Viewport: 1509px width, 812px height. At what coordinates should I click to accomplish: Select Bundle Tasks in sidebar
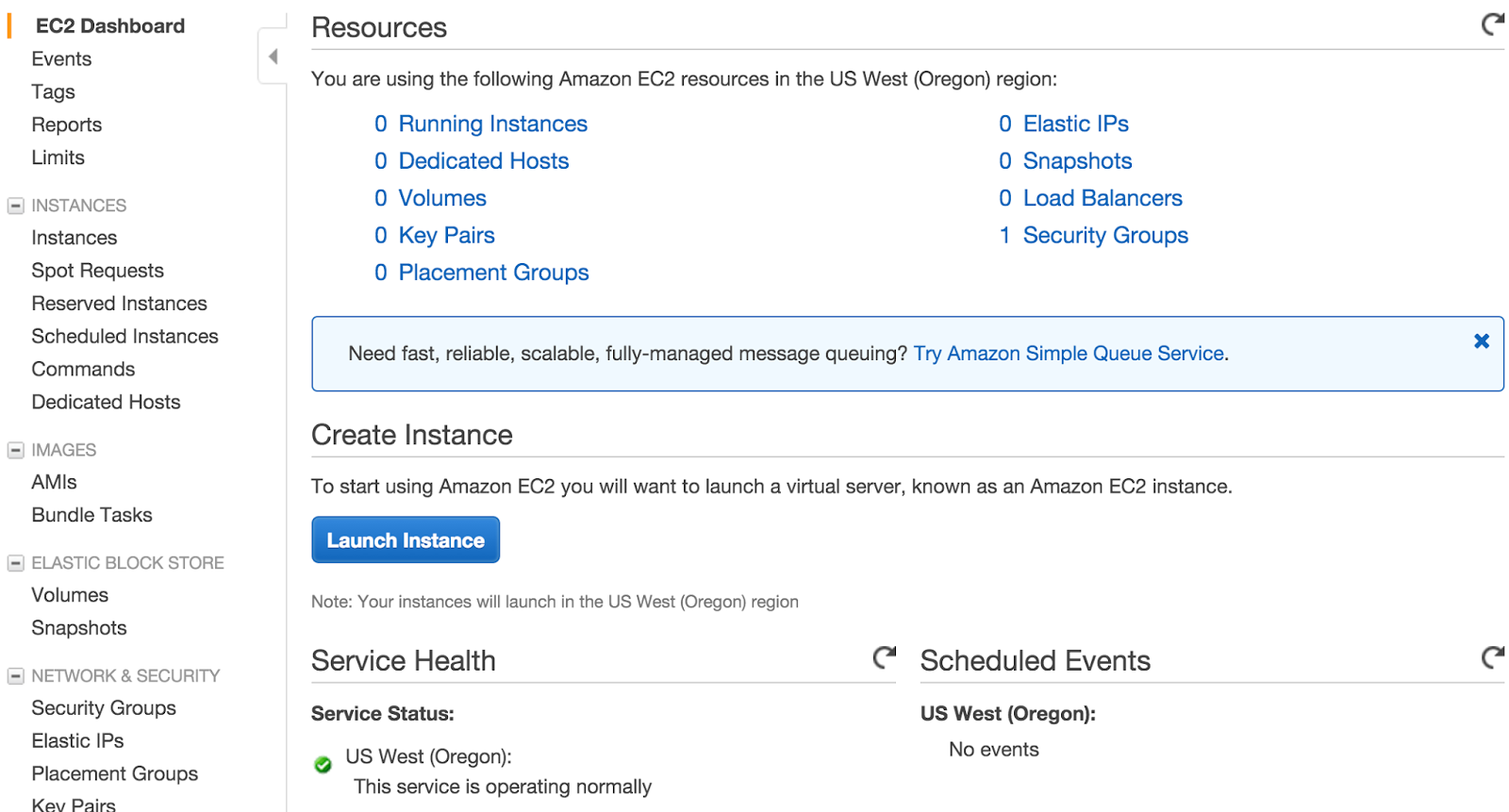(91, 515)
